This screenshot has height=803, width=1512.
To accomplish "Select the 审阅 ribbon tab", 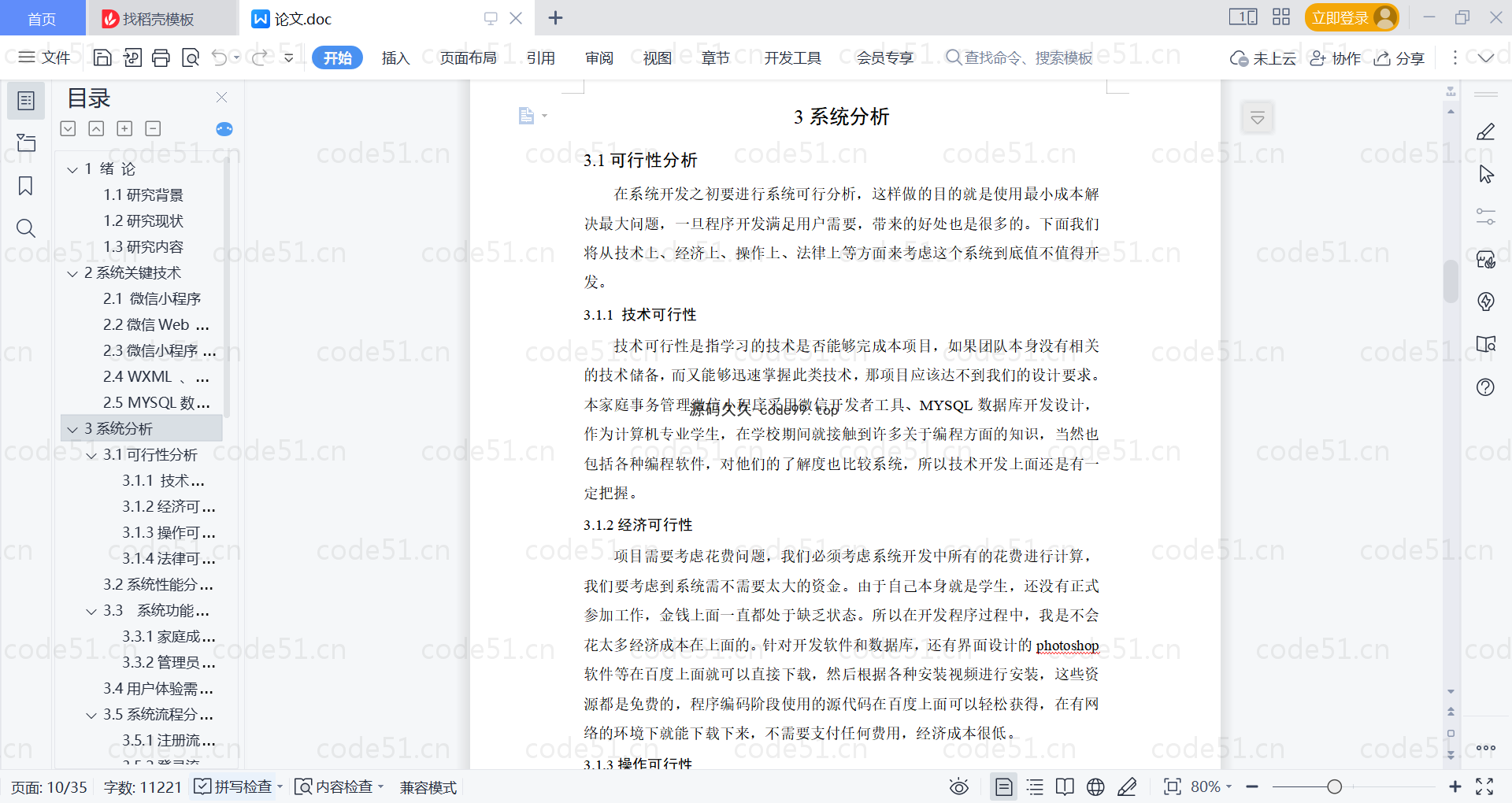I will coord(598,57).
